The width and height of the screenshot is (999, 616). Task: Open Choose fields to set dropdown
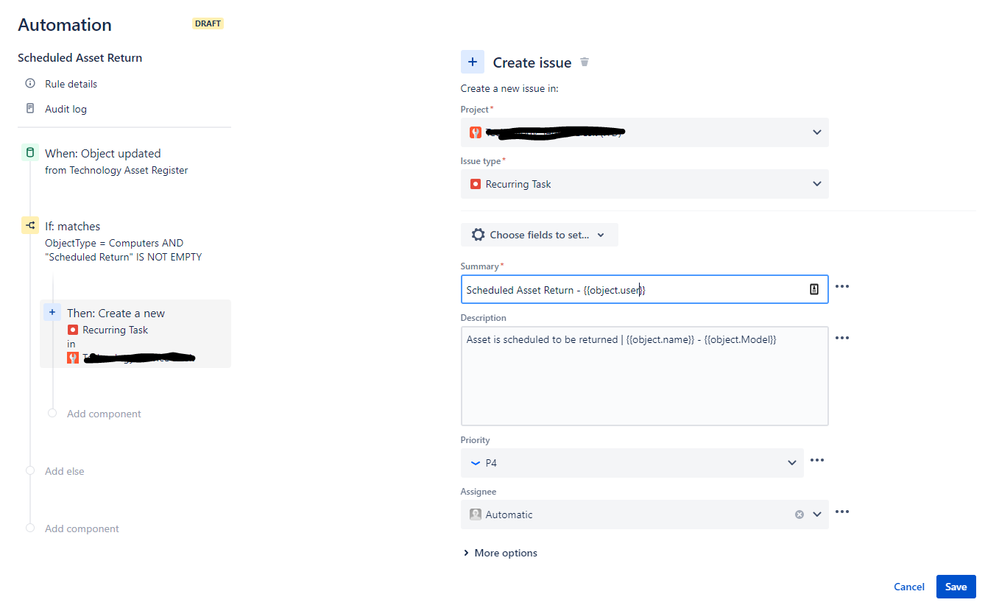[539, 235]
